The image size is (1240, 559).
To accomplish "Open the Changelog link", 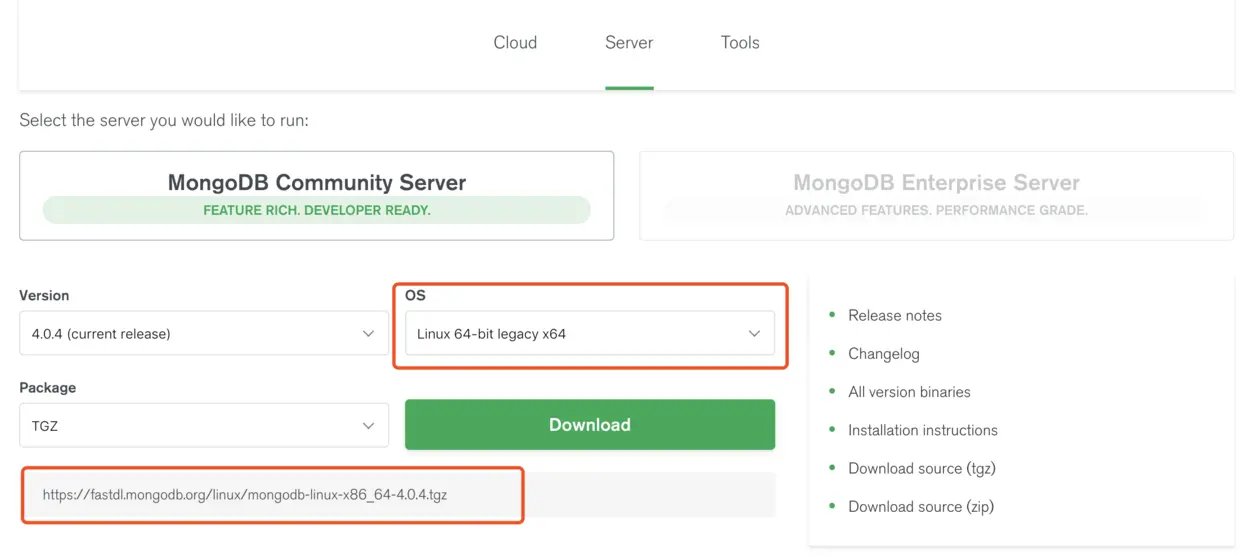I will click(884, 353).
